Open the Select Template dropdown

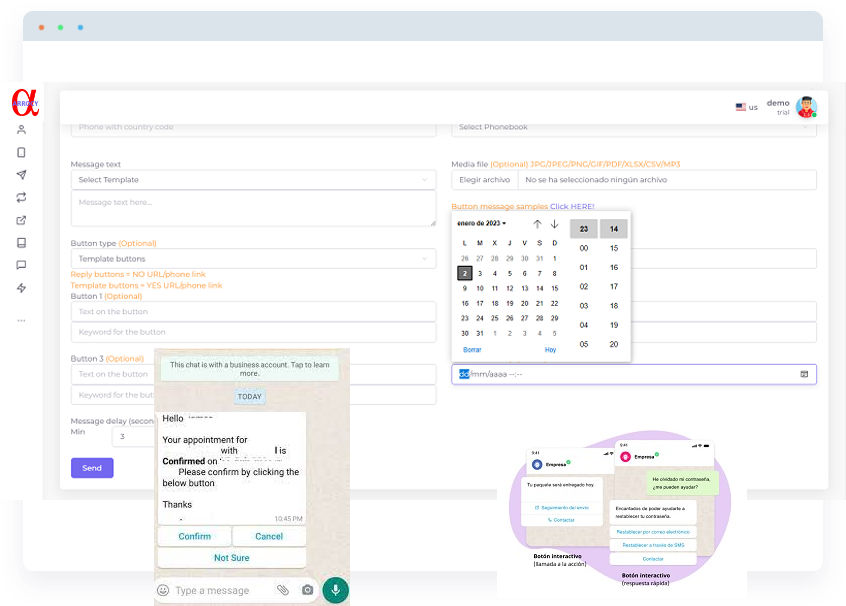point(253,180)
